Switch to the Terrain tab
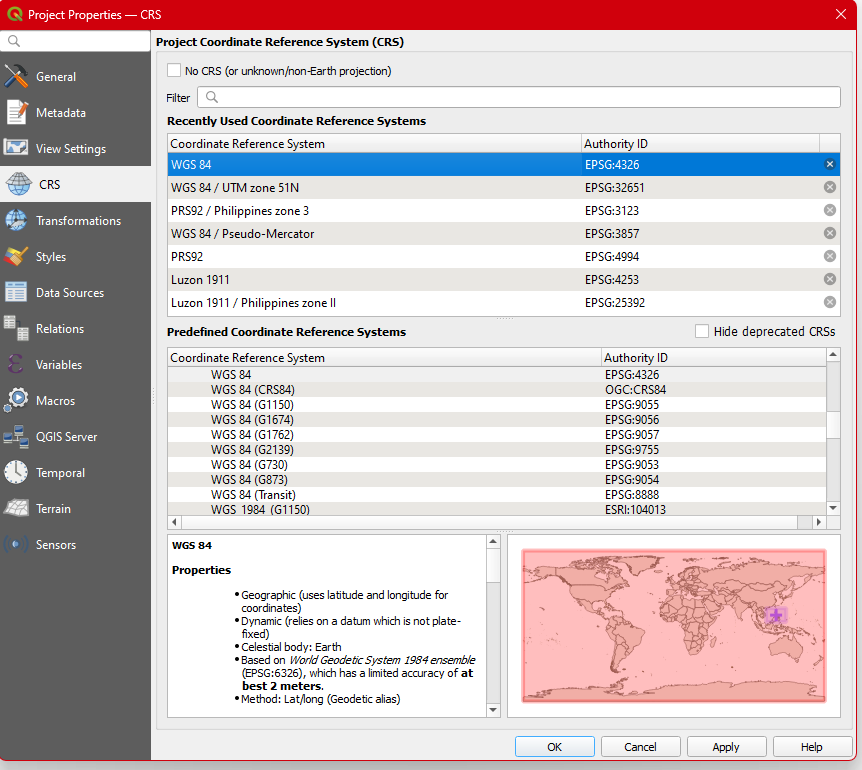Screen dimensions: 862x770 (53, 509)
